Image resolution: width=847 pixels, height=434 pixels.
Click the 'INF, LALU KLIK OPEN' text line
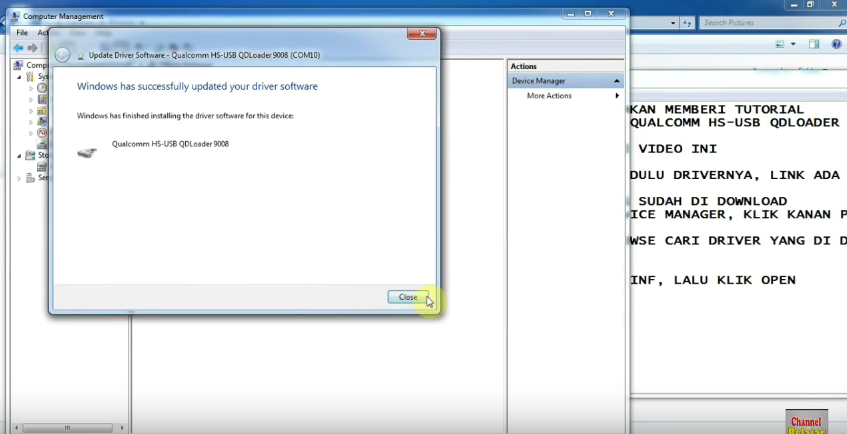click(712, 280)
